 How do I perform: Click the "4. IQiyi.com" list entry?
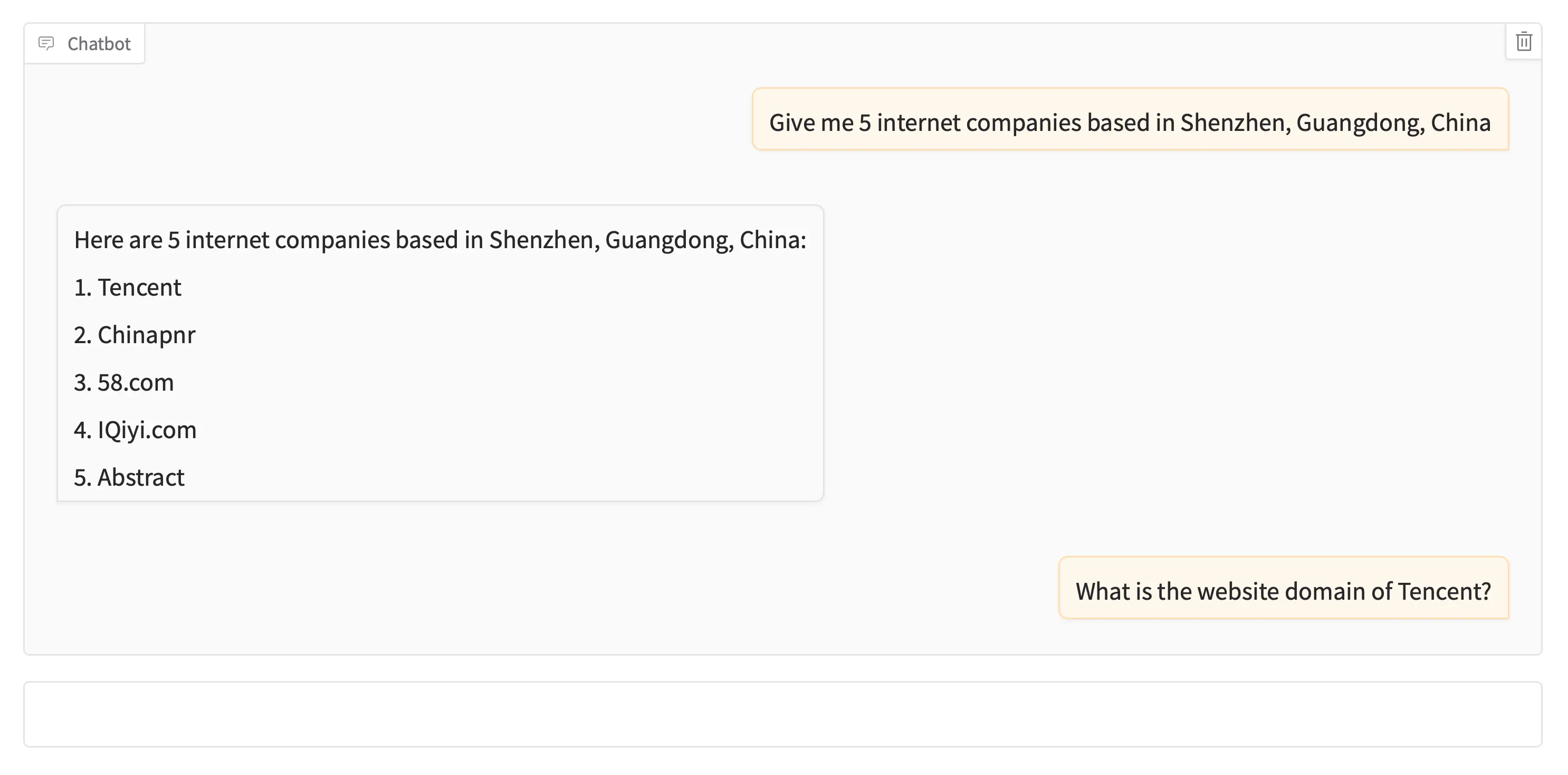135,430
